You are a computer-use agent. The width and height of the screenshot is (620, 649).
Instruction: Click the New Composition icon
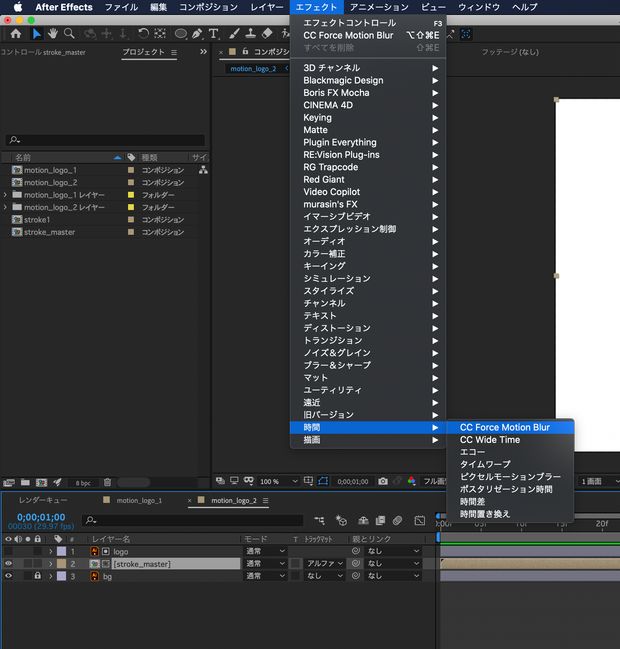coord(41,482)
